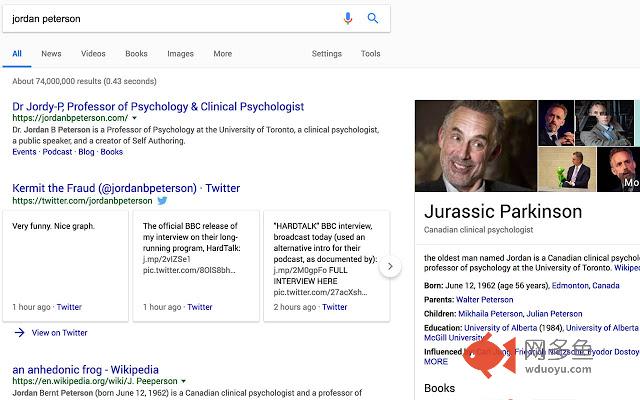Click the McGill University link
The image size is (640, 400).
(x=453, y=338)
